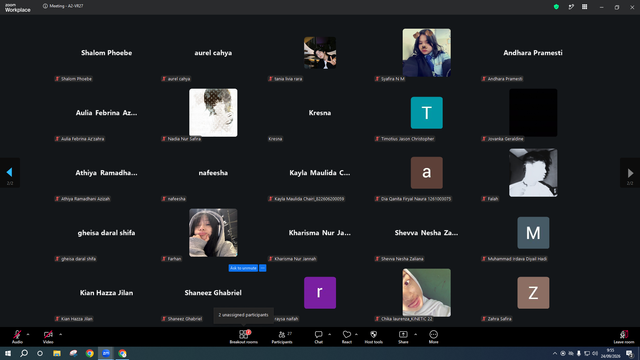
Task: Open the view layout grid icon
Action: click(x=584, y=7)
